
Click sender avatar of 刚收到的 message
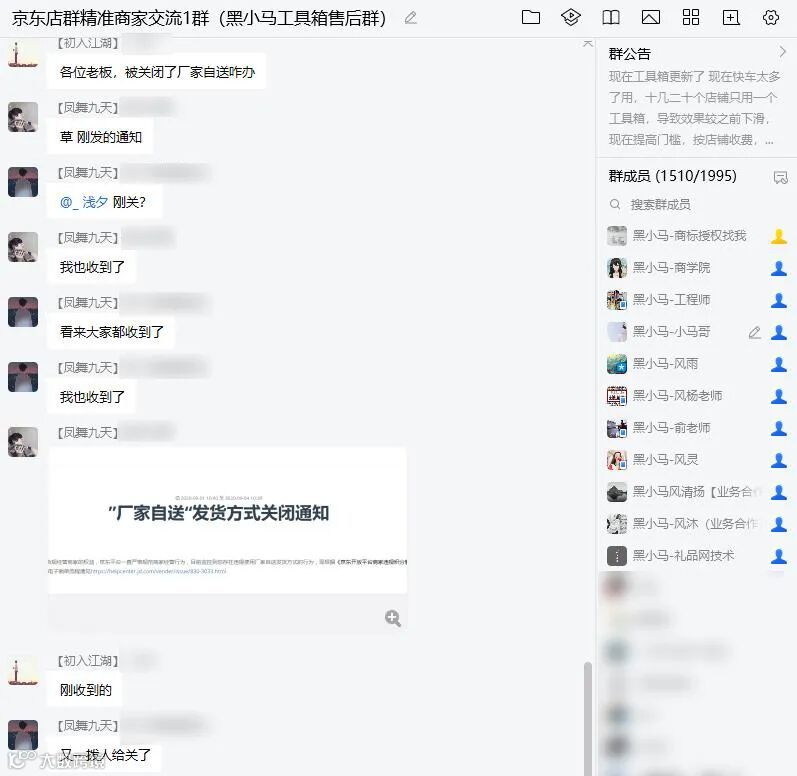23,670
